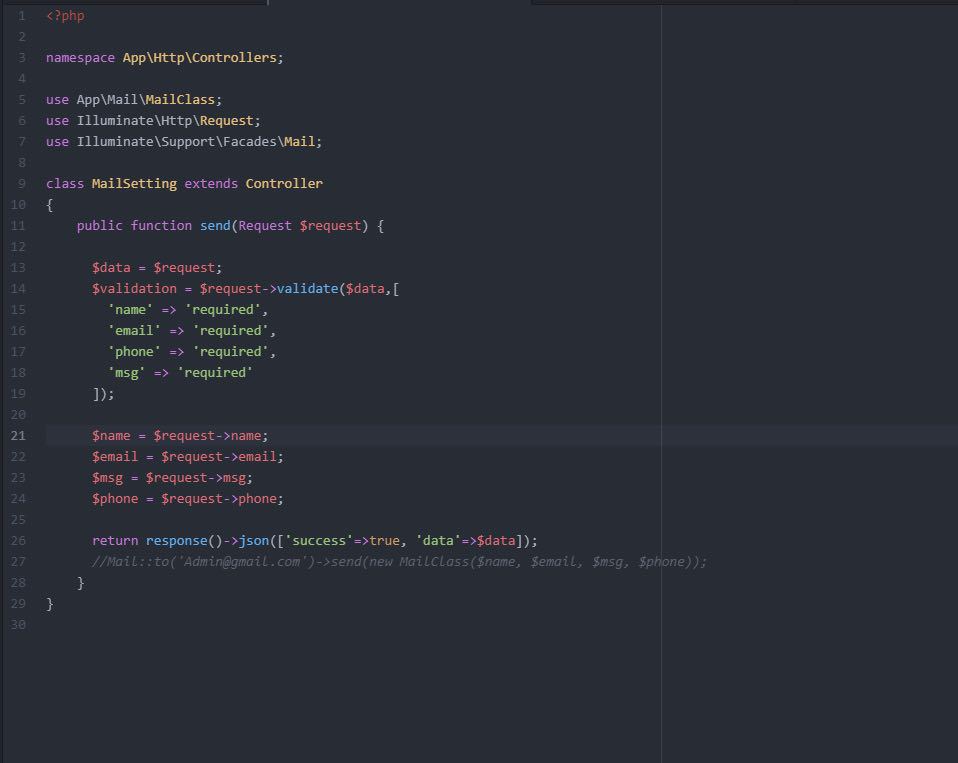Click '$name' variable on line 21

(111, 436)
